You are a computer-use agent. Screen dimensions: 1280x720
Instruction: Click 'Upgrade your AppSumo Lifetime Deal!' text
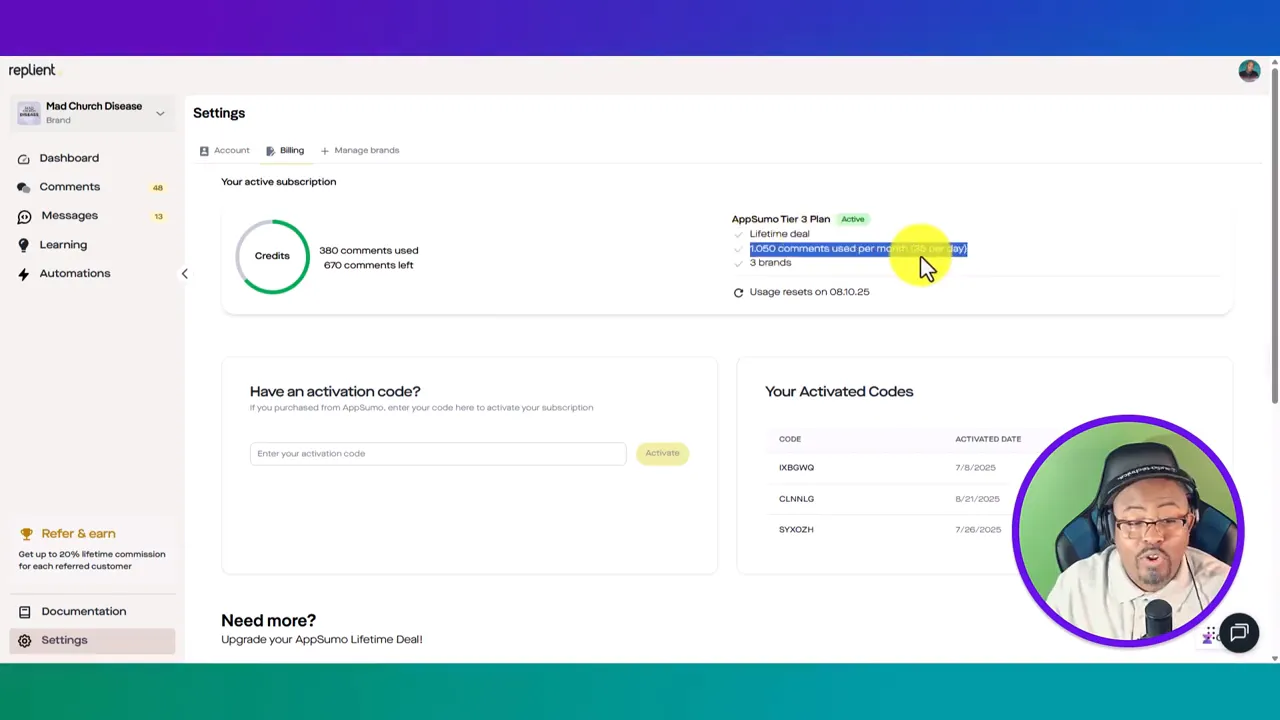pyautogui.click(x=322, y=639)
